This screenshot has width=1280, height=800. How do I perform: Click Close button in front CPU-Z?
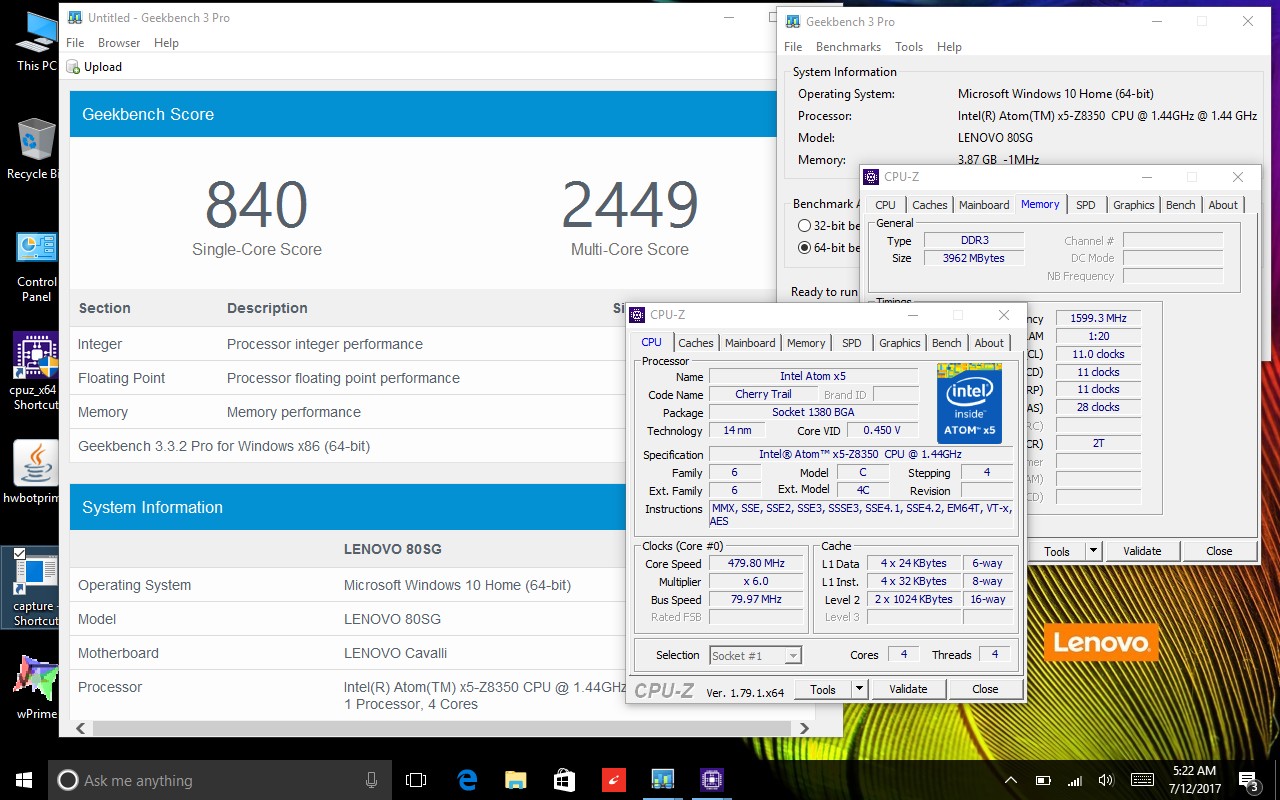985,689
